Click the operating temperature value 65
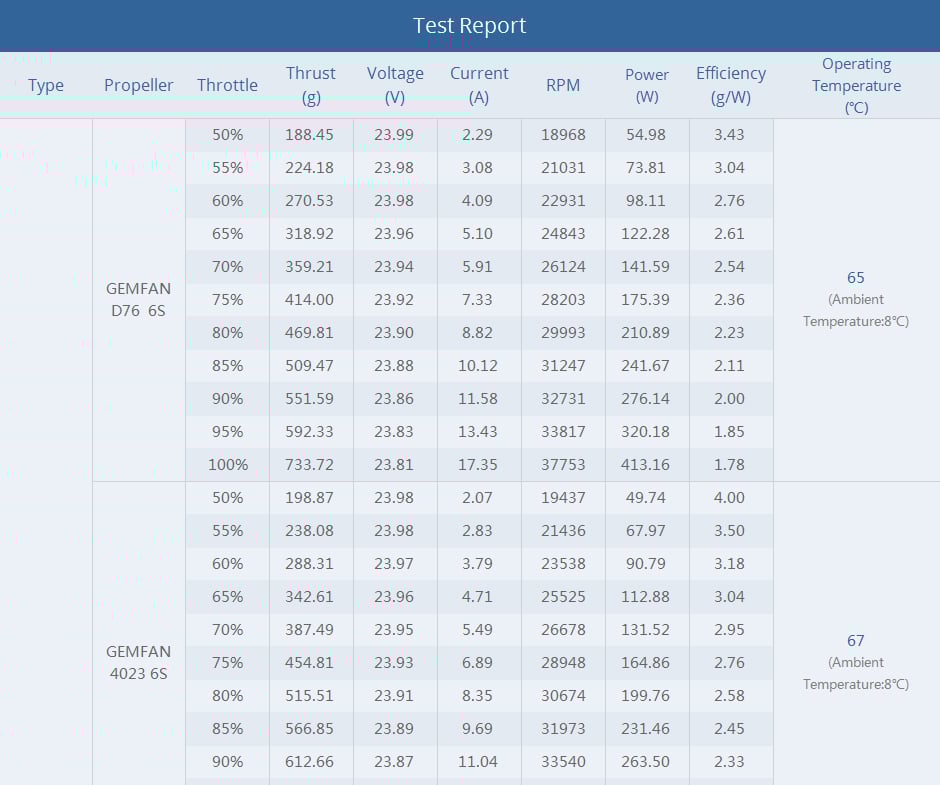The image size is (940, 785). [x=856, y=278]
